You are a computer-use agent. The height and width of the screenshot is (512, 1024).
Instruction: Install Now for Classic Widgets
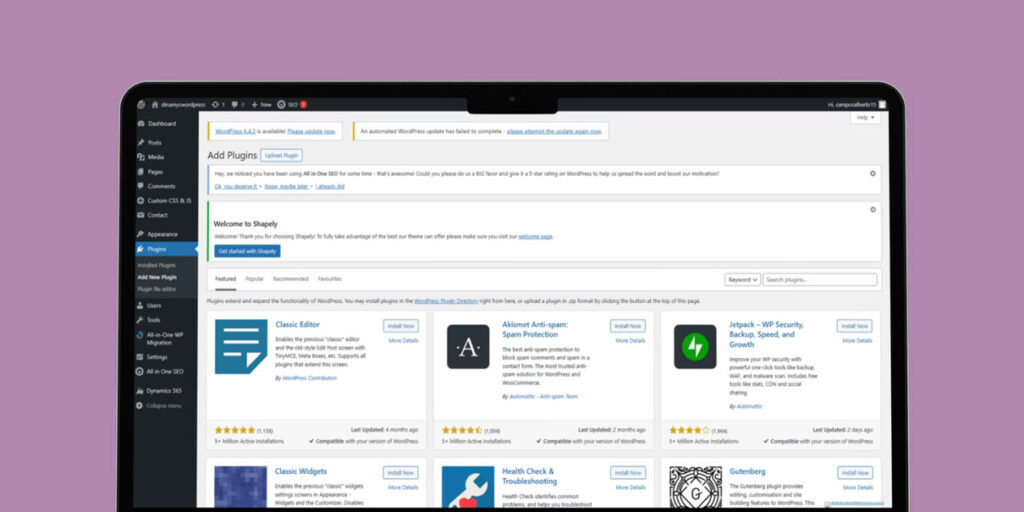(x=401, y=473)
